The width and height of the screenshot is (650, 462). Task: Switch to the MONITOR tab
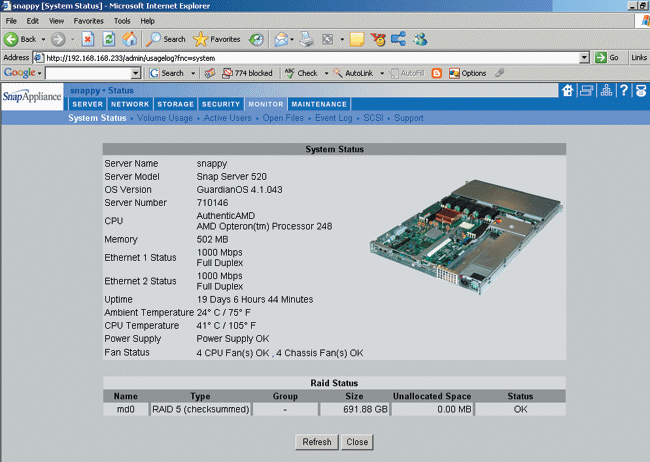pos(266,104)
